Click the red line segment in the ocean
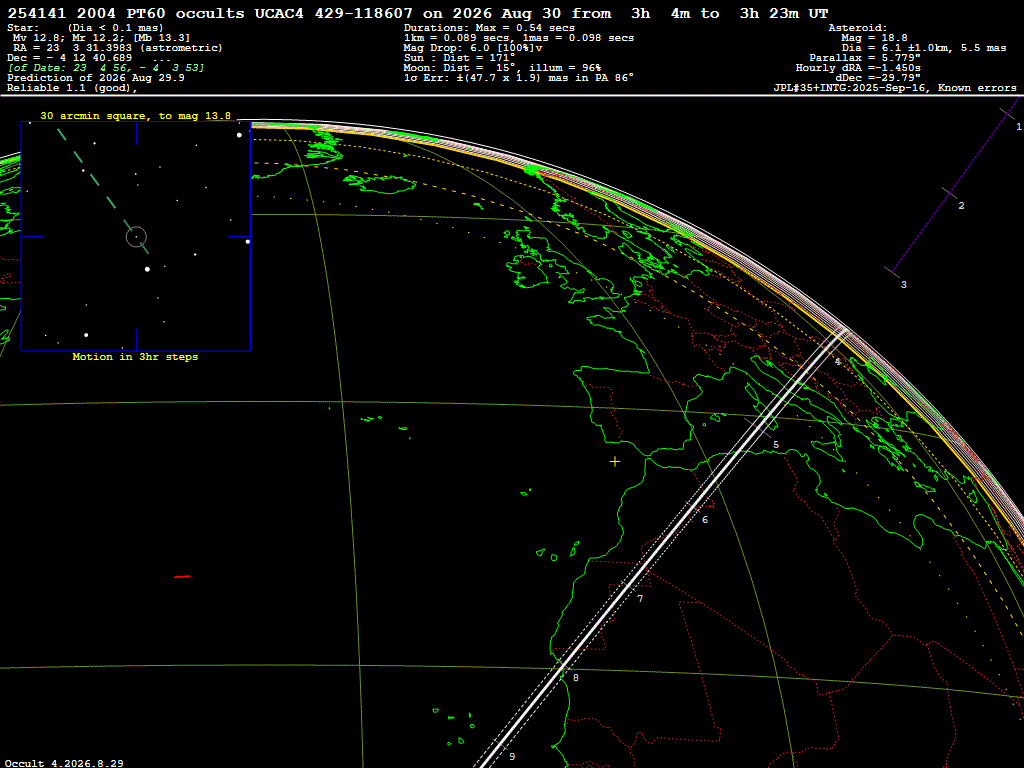The width and height of the screenshot is (1024, 768). tap(182, 577)
